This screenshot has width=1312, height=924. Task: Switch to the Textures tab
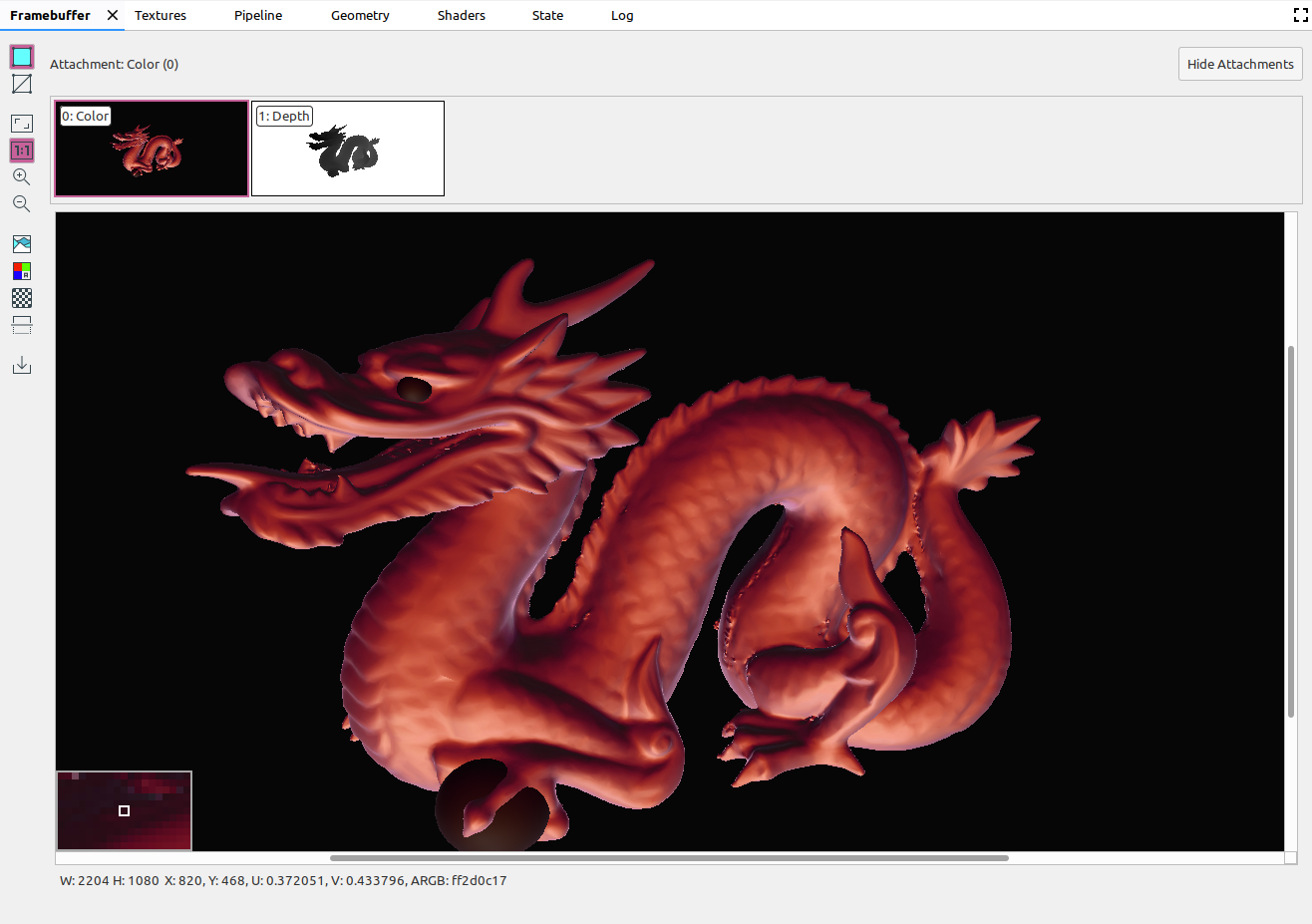pyautogui.click(x=161, y=16)
